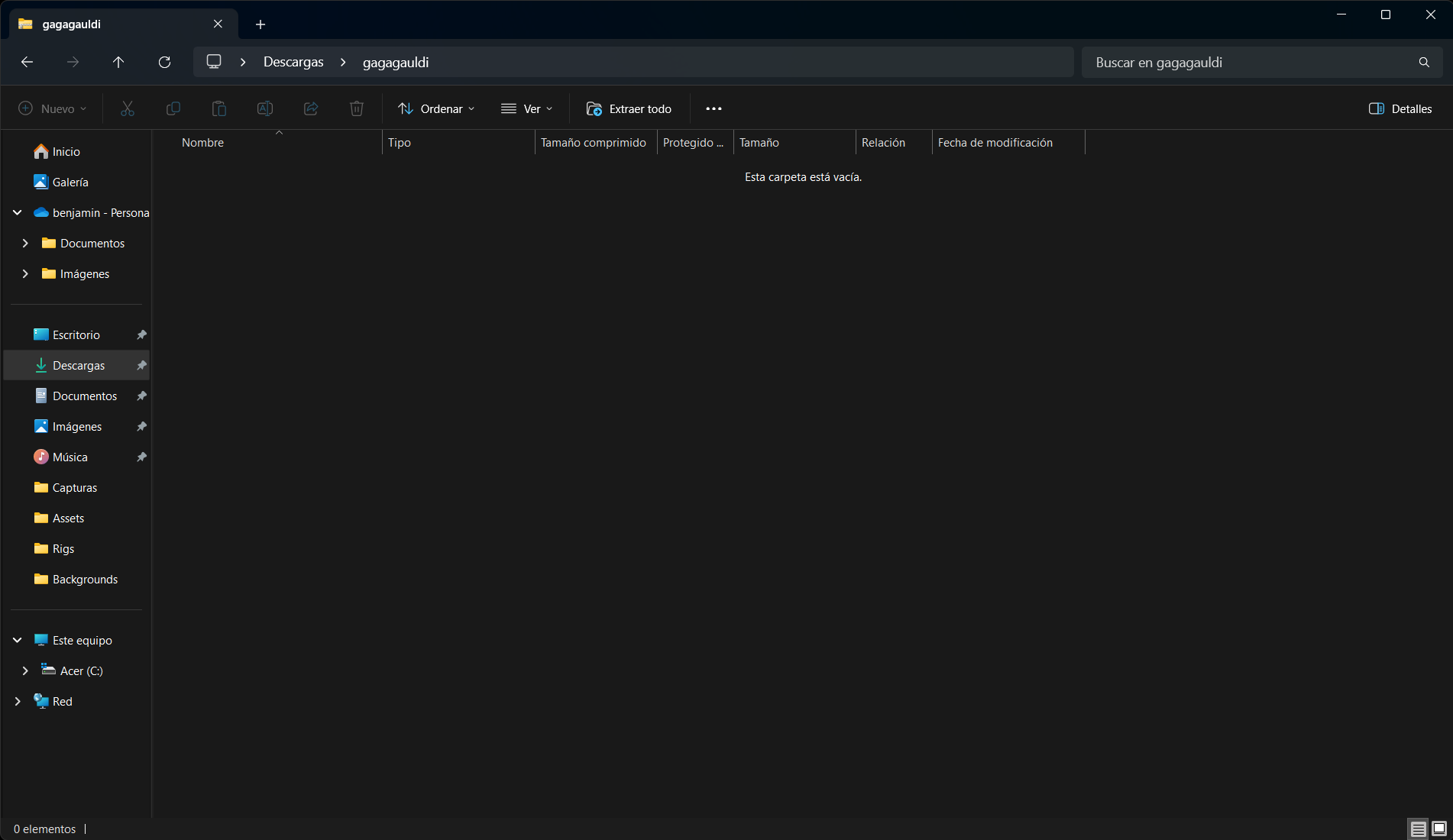
Task: Open Música in quick access
Action: pyautogui.click(x=76, y=457)
